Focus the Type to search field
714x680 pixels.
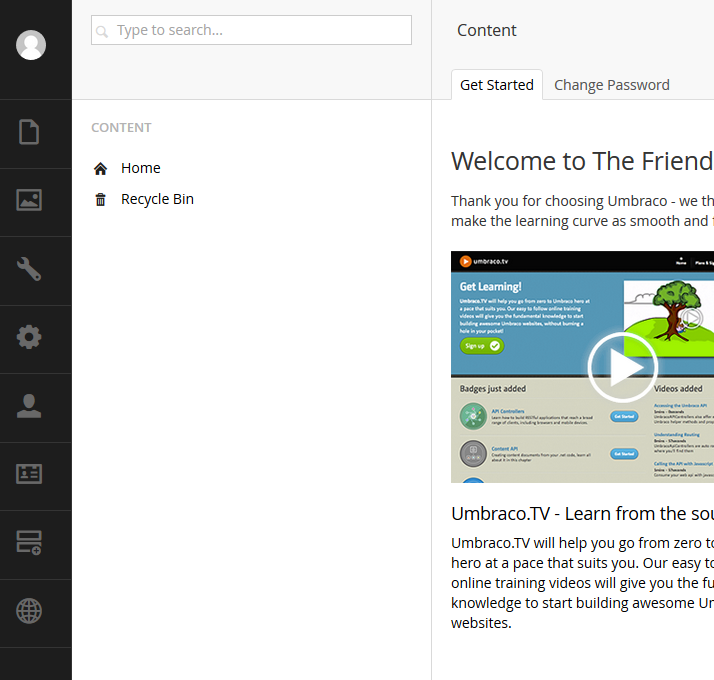[x=251, y=30]
